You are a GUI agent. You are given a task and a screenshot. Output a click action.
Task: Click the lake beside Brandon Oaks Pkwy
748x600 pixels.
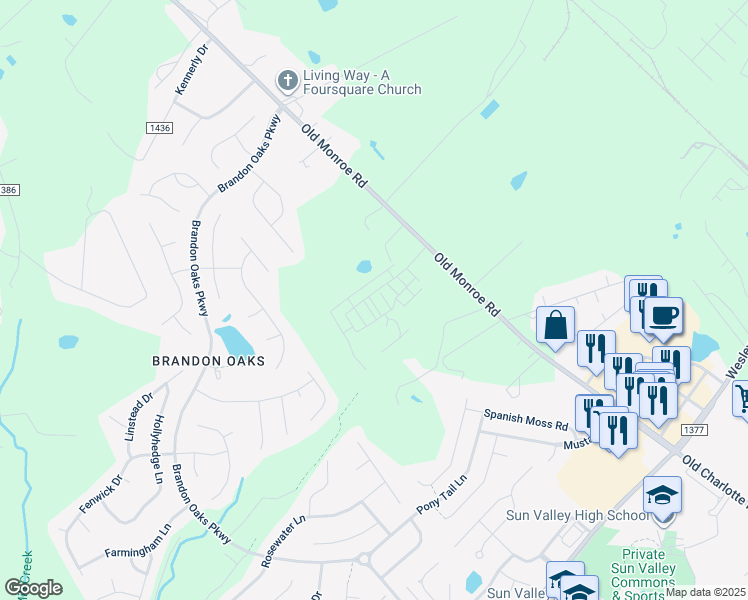click(234, 341)
